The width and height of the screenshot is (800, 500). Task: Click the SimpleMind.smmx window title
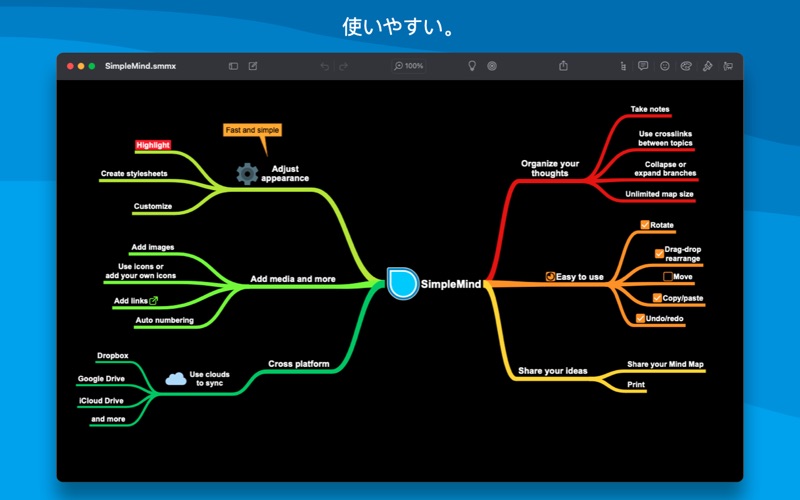(x=140, y=66)
